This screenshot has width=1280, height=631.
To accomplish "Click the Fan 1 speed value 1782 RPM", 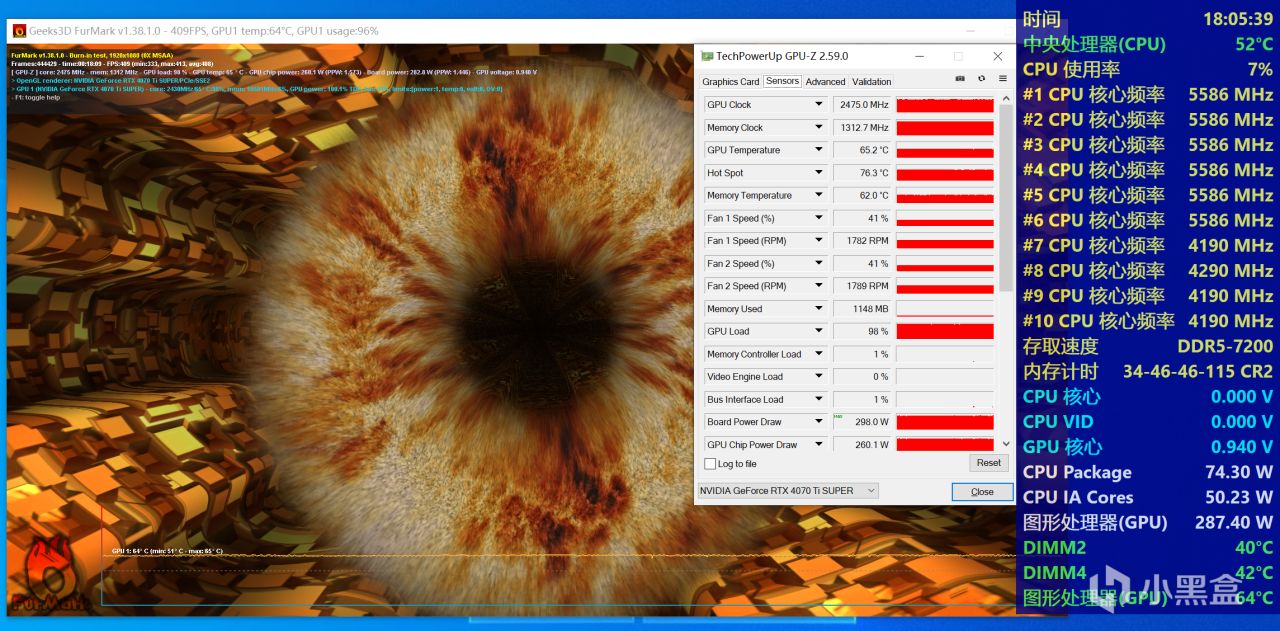I will [x=862, y=241].
